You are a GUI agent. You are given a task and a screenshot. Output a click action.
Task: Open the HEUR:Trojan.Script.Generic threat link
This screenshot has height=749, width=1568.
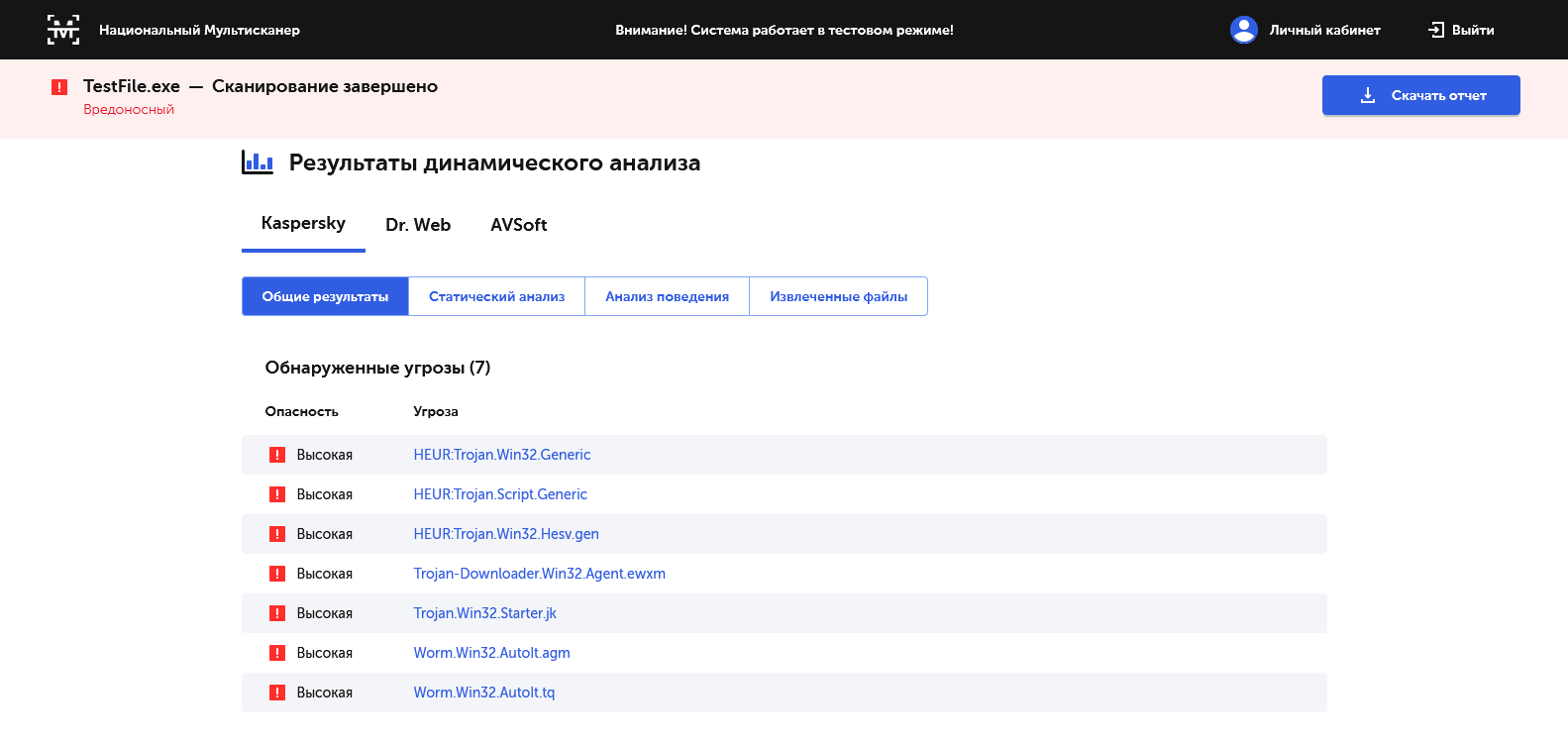(500, 494)
